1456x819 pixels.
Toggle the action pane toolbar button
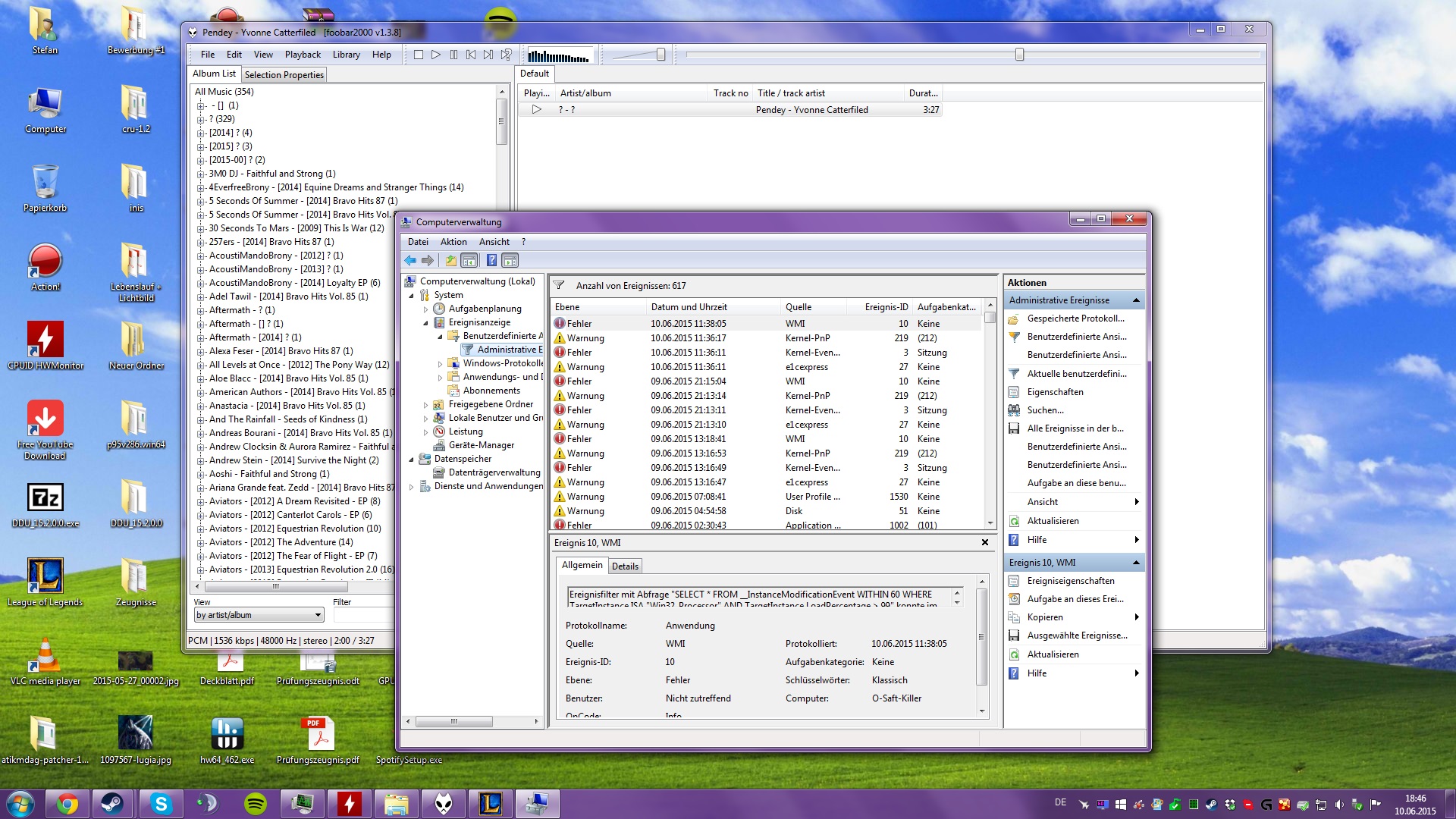tap(510, 261)
